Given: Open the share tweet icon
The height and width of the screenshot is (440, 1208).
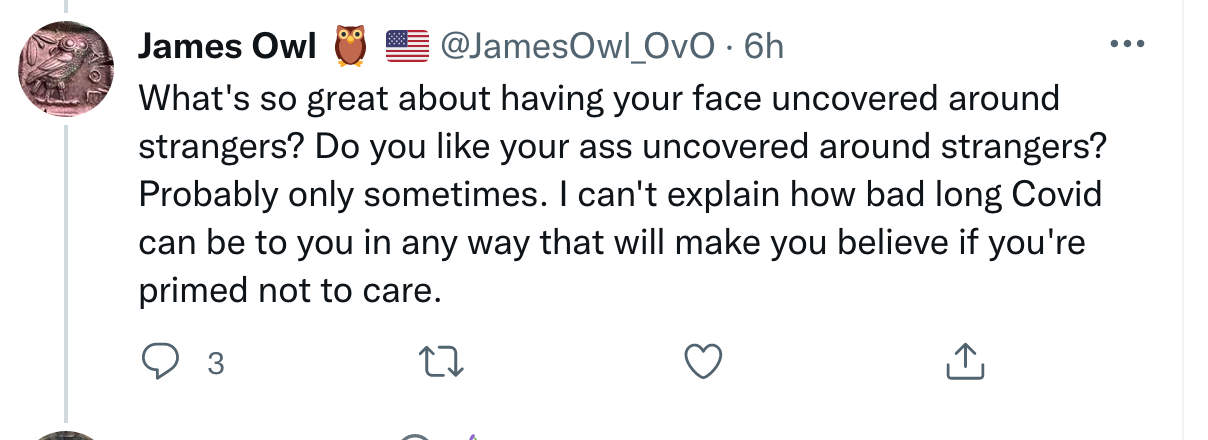Looking at the screenshot, I should 965,362.
